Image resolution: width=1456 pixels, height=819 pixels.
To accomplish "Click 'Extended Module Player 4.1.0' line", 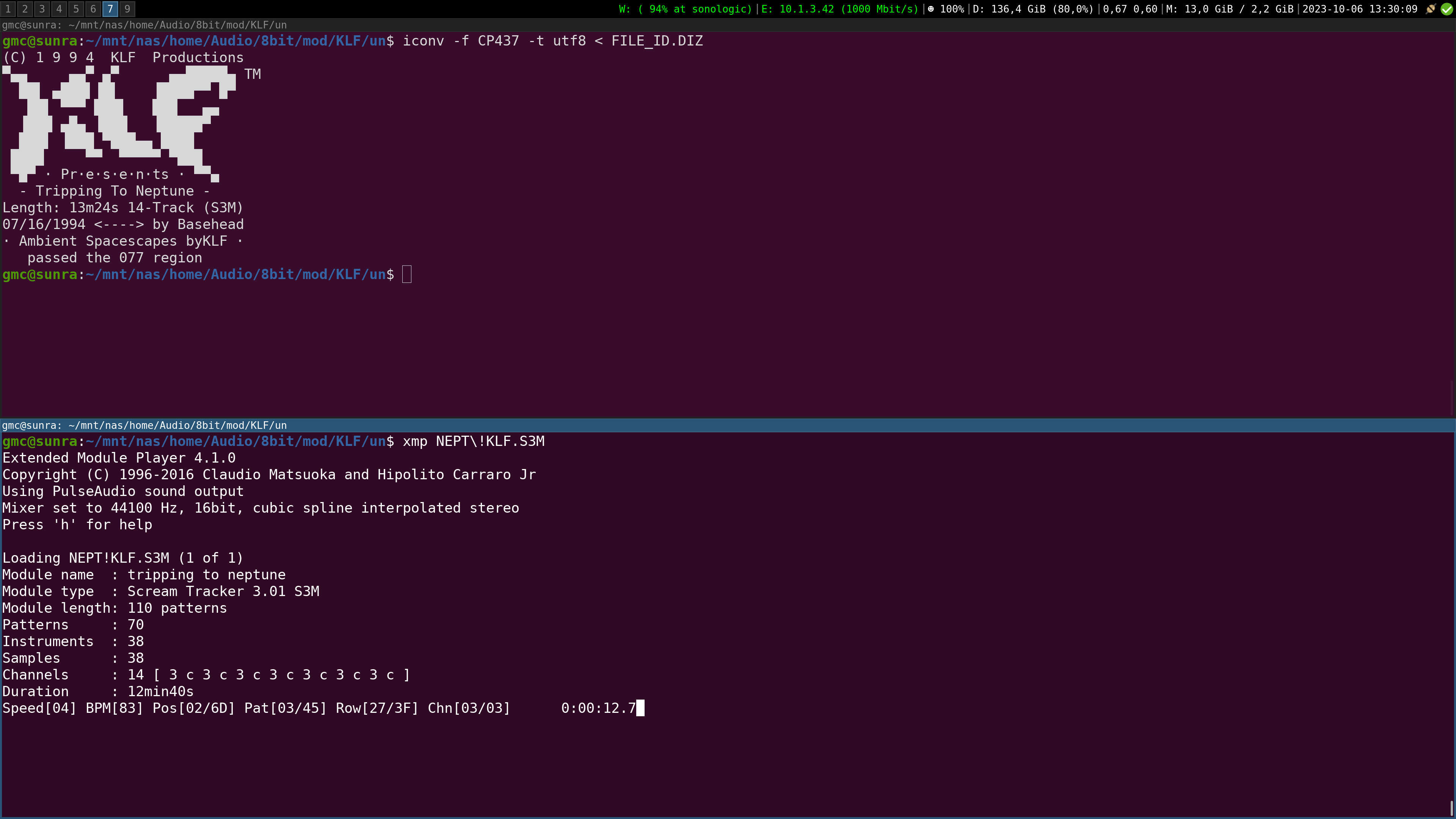I will (119, 458).
